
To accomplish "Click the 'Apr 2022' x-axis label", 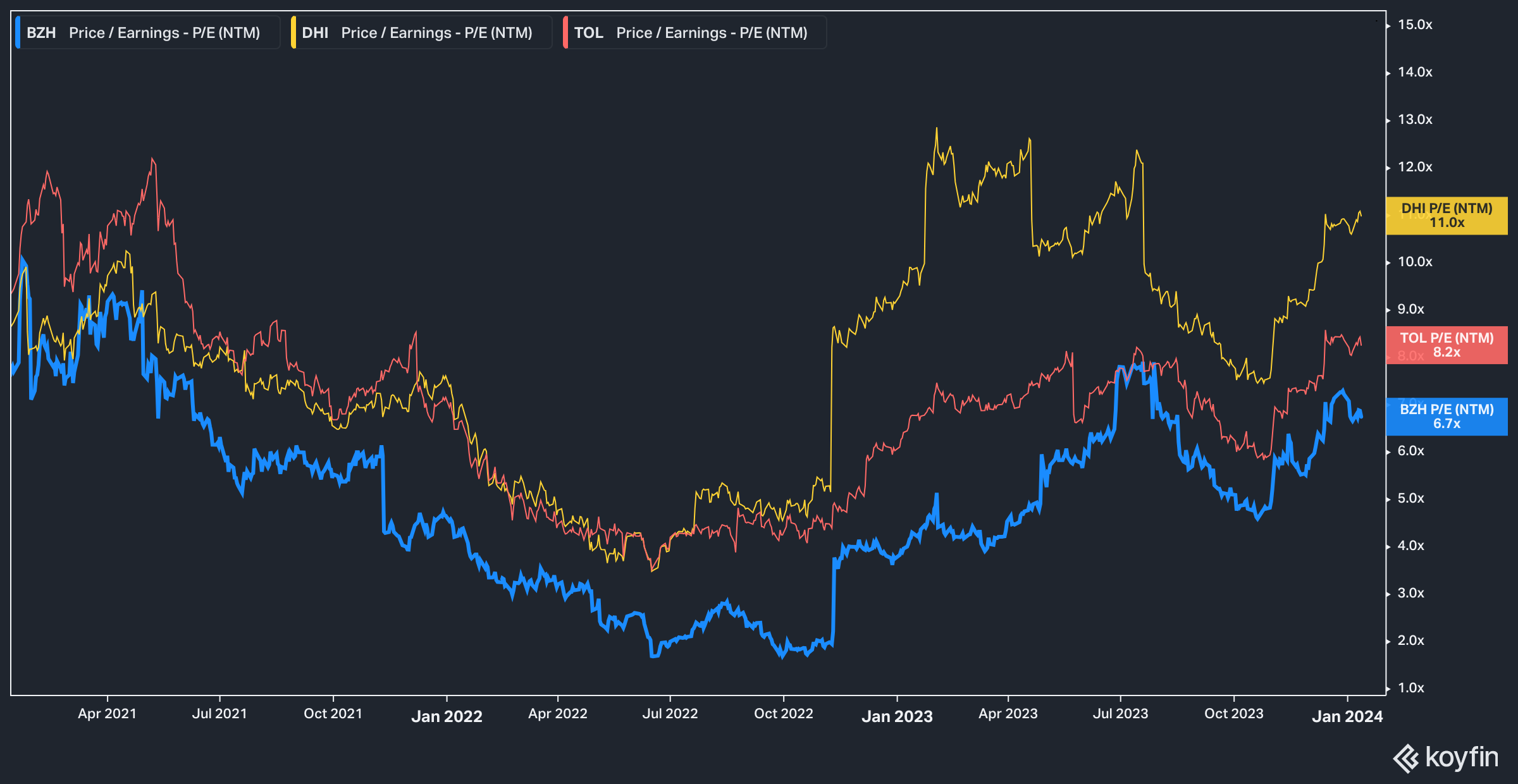I will (557, 714).
